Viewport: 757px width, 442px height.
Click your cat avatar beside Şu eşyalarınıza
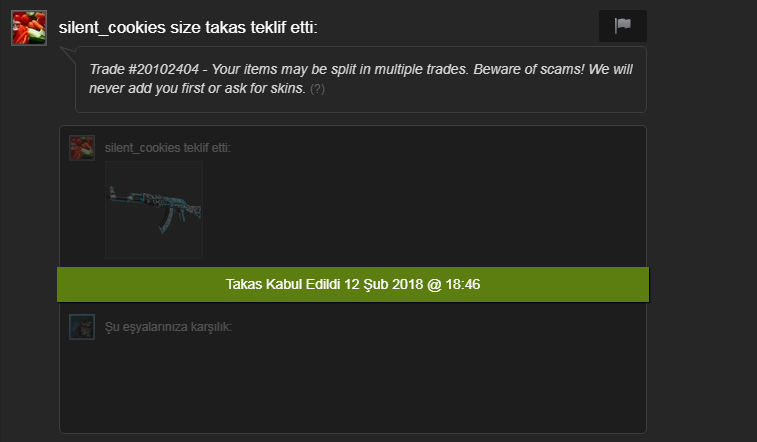82,327
